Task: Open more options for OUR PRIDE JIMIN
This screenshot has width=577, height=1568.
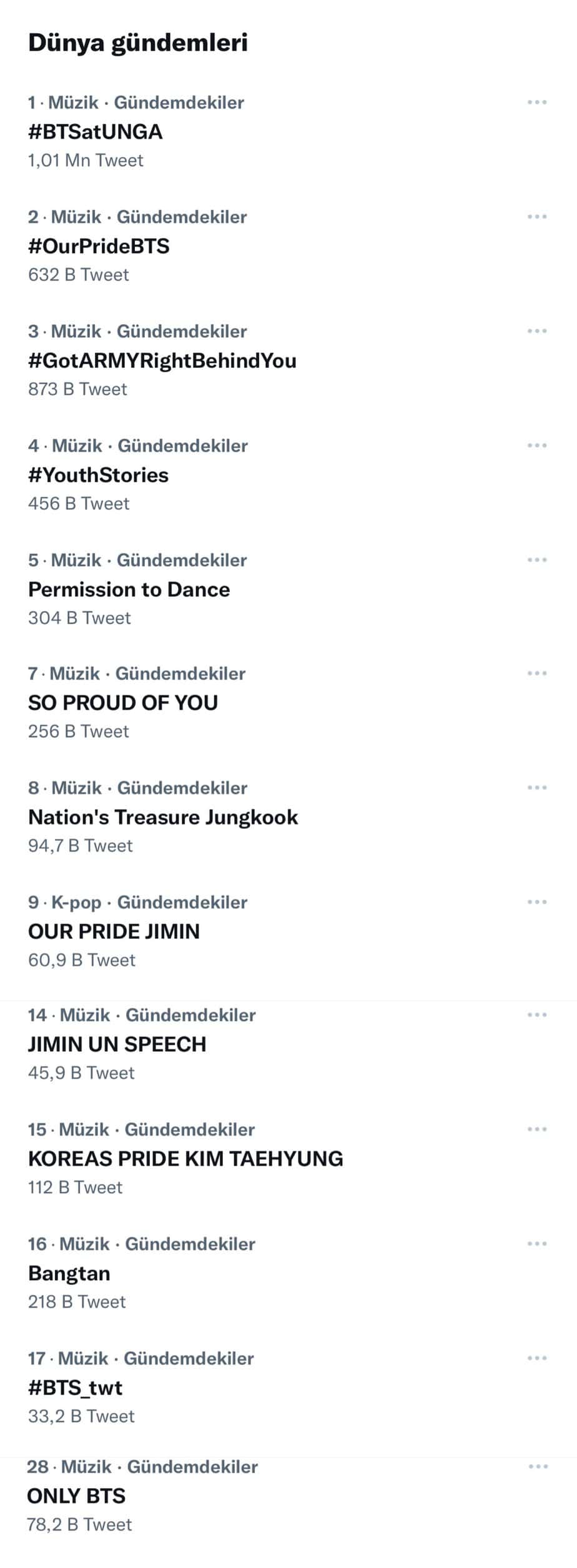Action: coord(536,902)
